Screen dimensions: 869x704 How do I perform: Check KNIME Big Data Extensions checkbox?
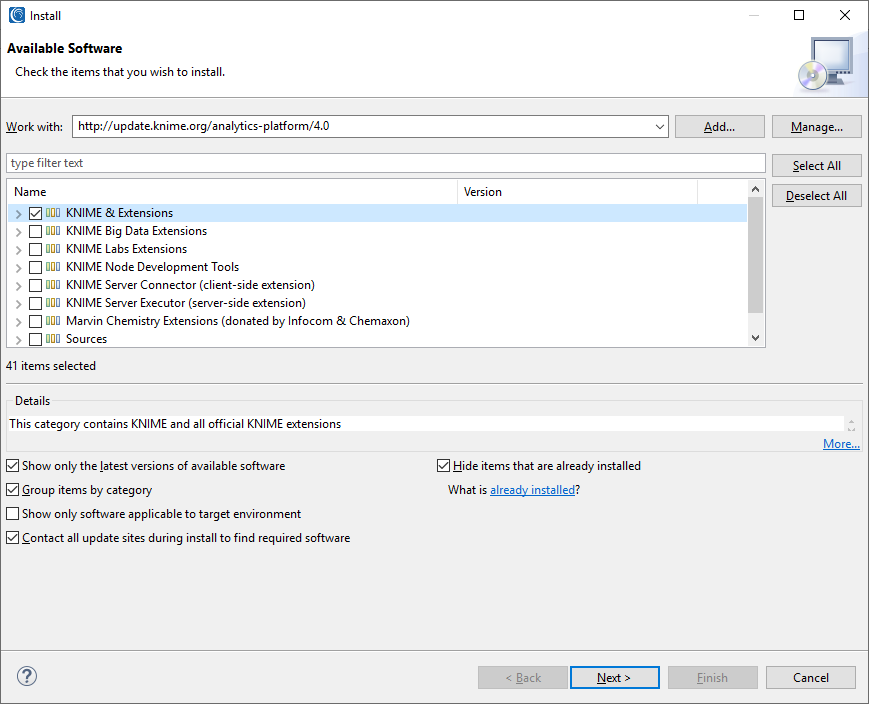pyautogui.click(x=35, y=231)
